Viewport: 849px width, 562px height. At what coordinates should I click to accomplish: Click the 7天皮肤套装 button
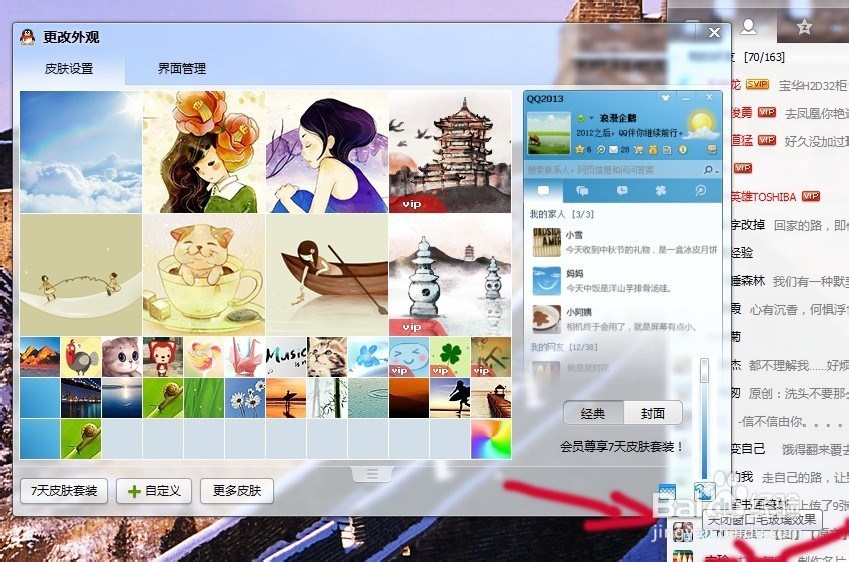click(x=64, y=491)
